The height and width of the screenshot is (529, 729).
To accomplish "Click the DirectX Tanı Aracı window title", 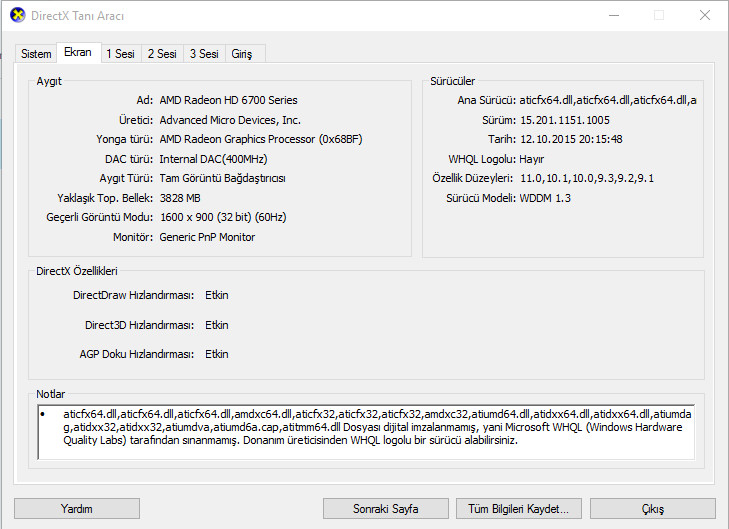I will click(x=77, y=16).
